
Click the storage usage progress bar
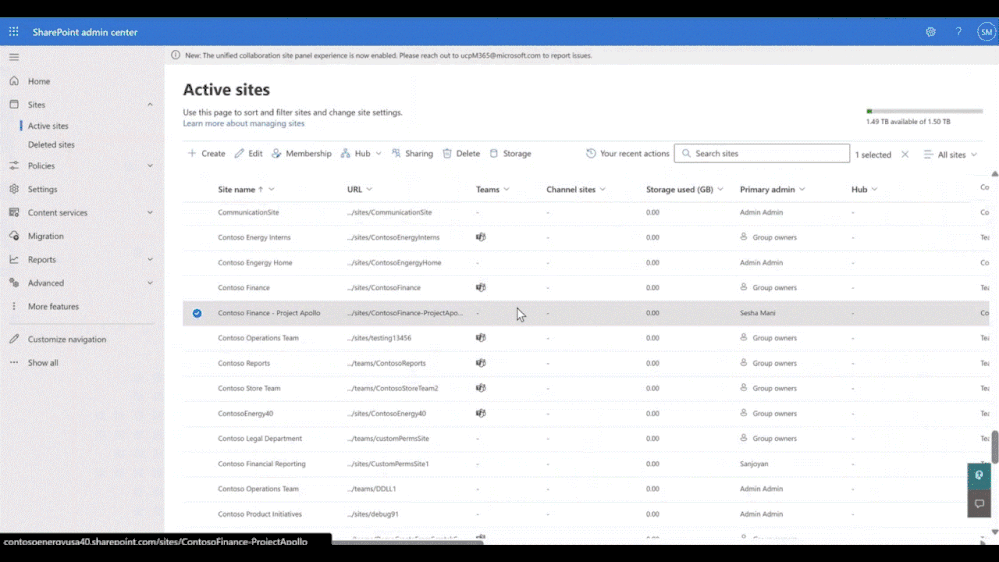(x=924, y=112)
